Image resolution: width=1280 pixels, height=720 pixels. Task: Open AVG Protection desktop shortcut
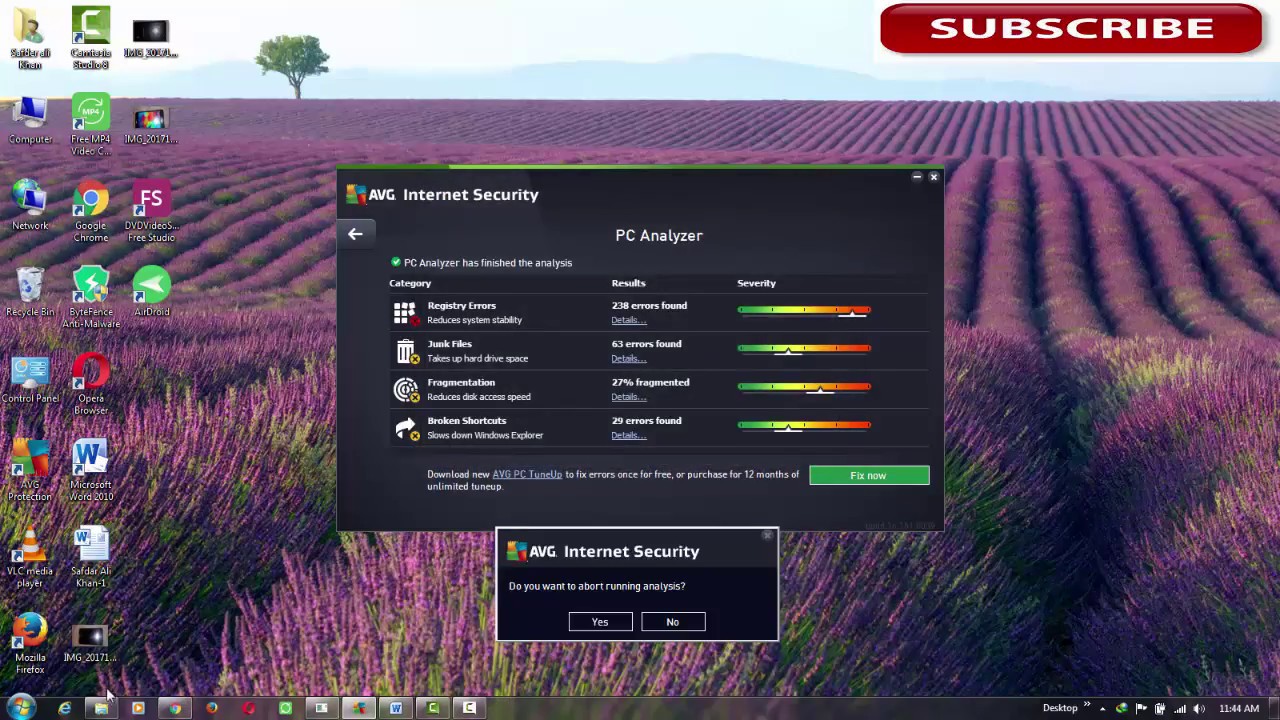[x=30, y=470]
